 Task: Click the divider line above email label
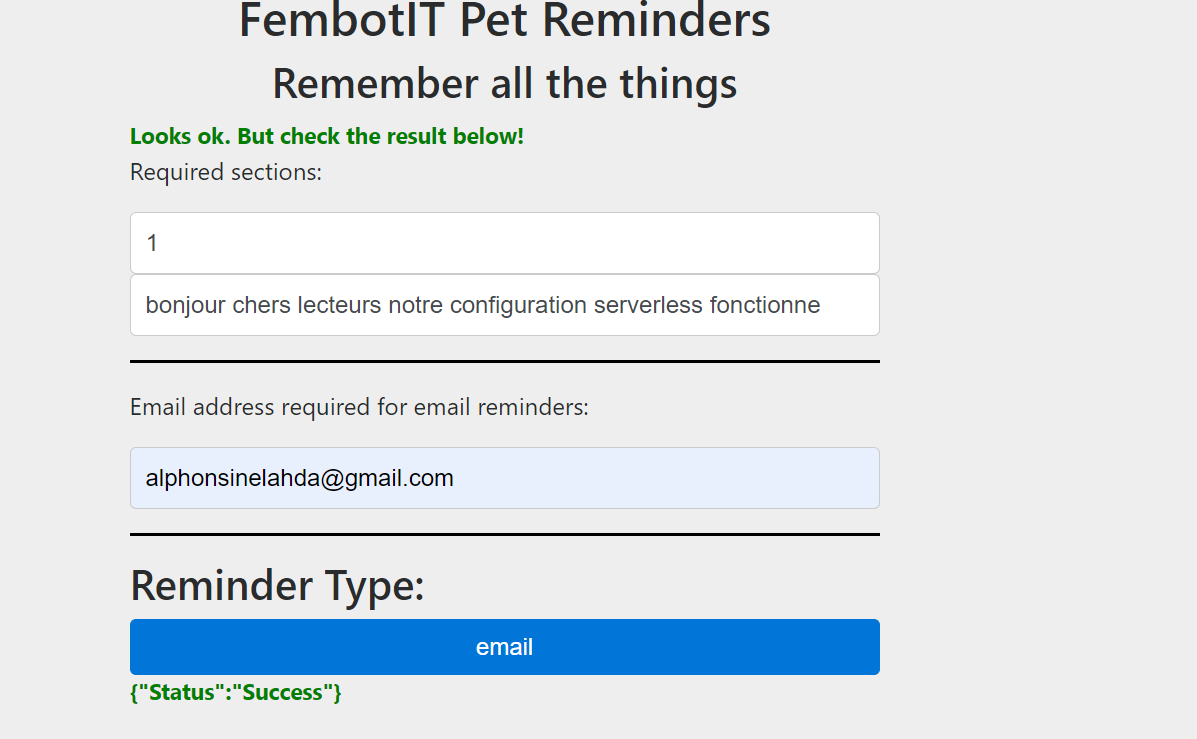(504, 361)
